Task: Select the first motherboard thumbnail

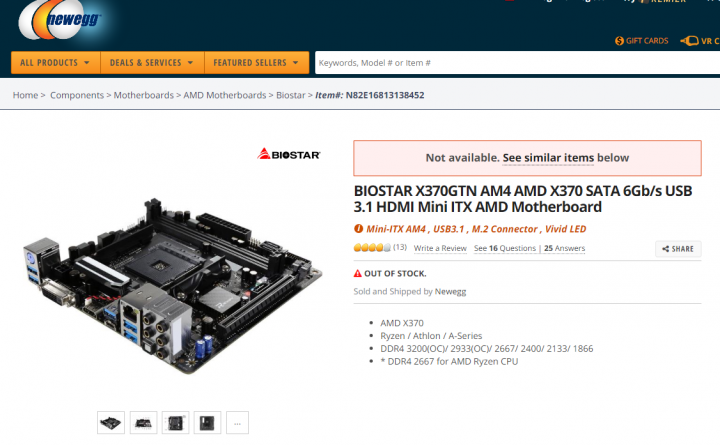Action: 111,422
